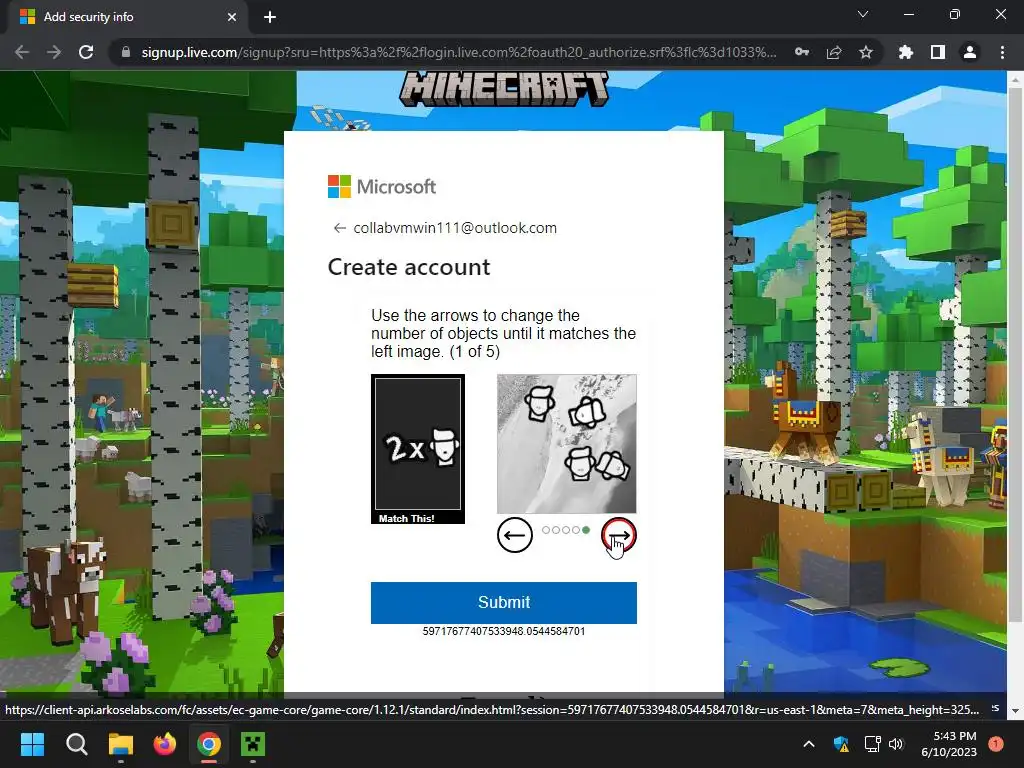The width and height of the screenshot is (1024, 768).
Task: Show hidden system tray icons
Action: pos(808,744)
